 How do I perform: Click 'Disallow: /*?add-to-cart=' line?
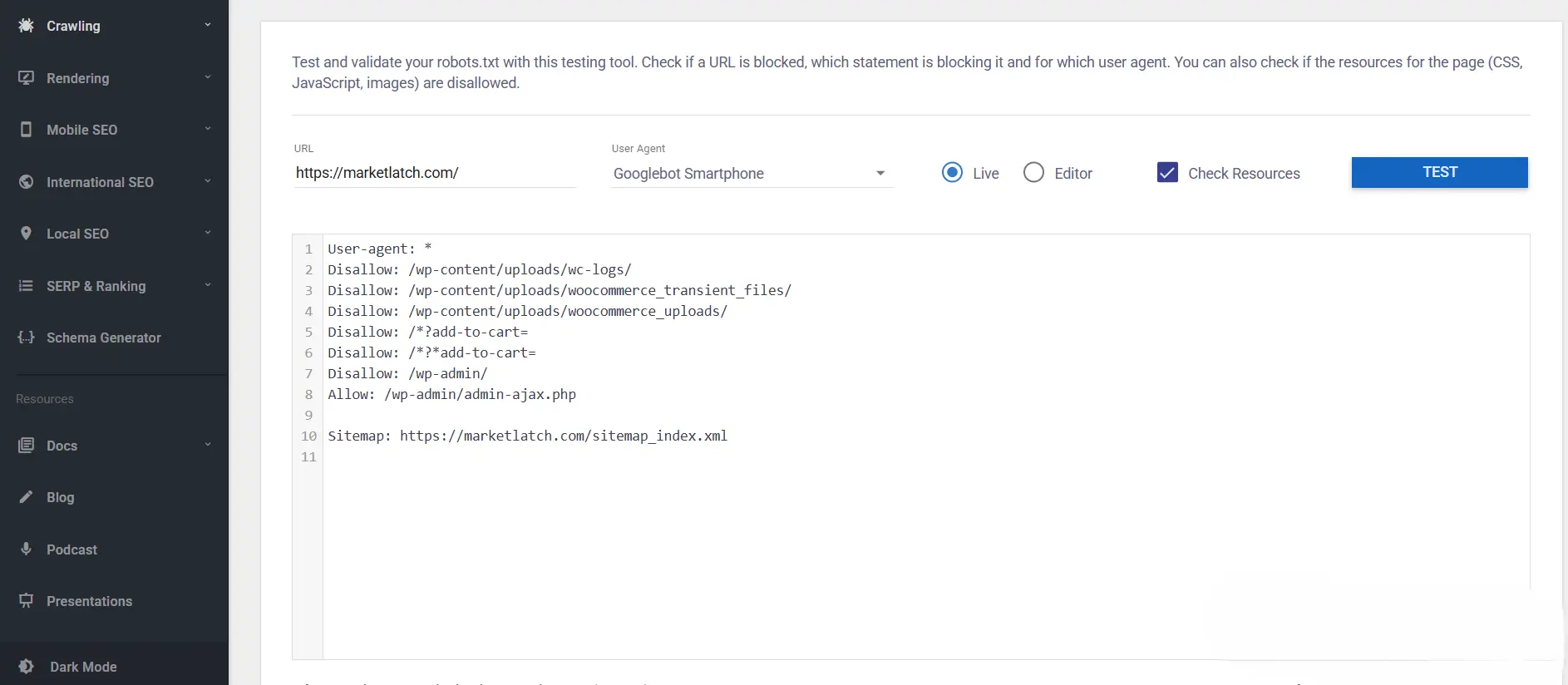(x=427, y=332)
